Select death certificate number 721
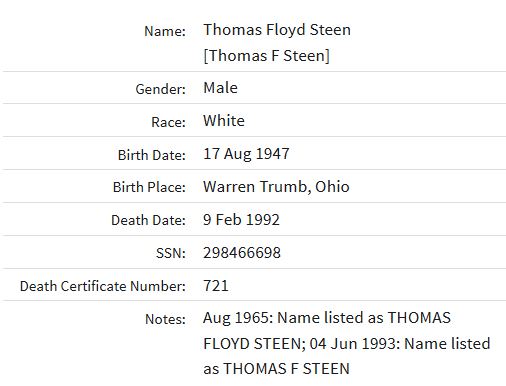Screen dimensions: 506x386 click(x=216, y=286)
